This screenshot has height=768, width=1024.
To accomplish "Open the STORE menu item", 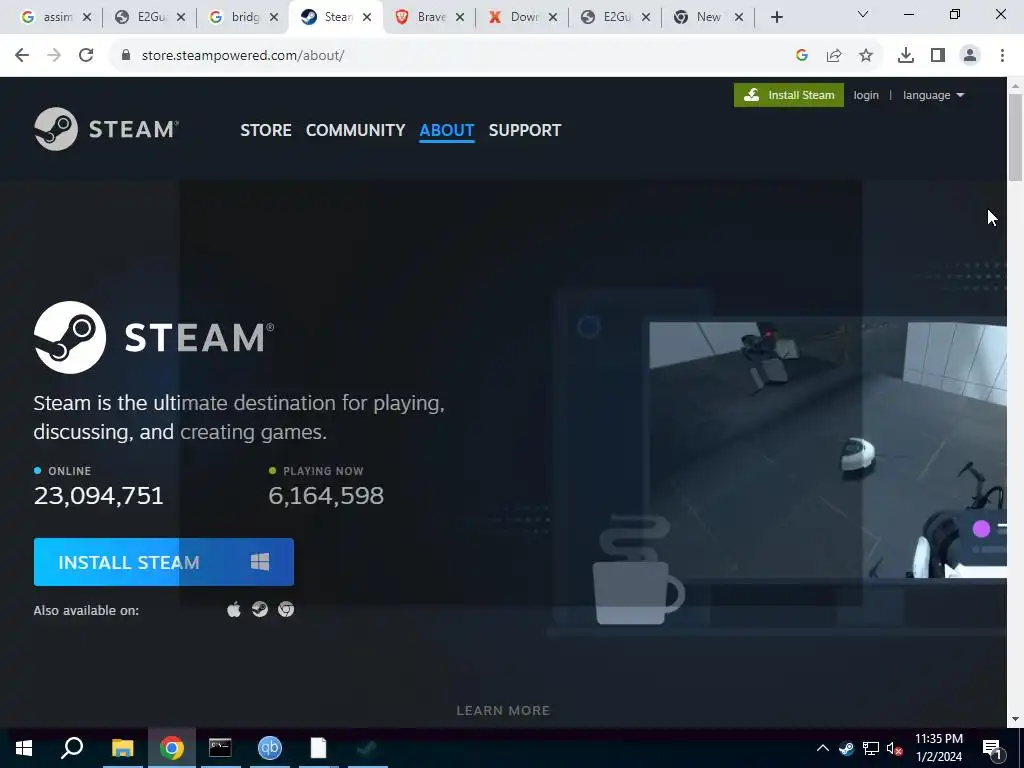I will point(266,130).
